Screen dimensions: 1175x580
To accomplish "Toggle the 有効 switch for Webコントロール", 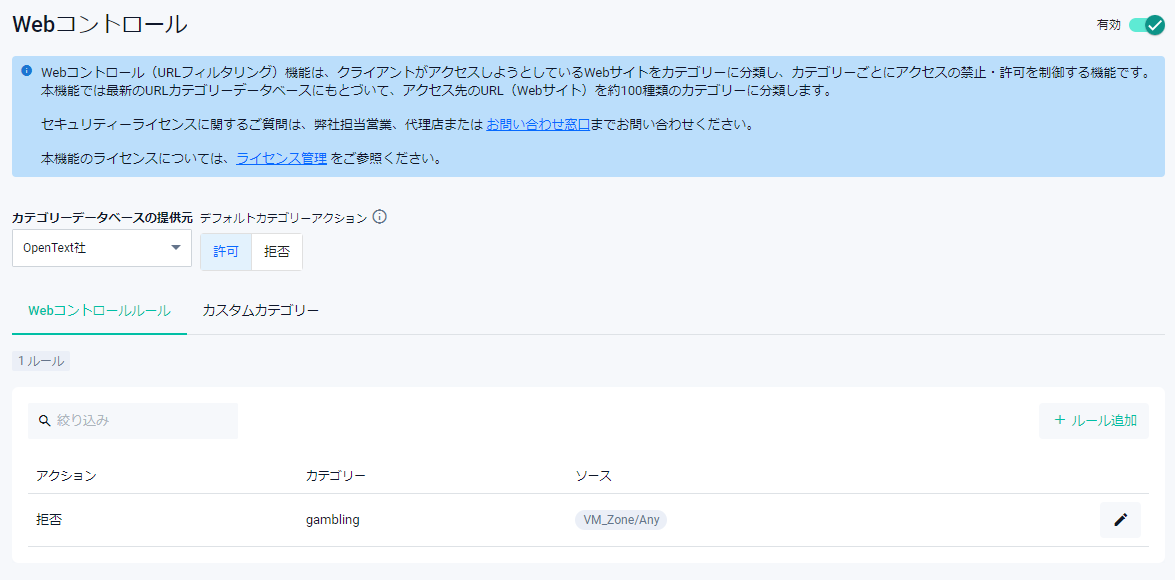I will point(1146,25).
